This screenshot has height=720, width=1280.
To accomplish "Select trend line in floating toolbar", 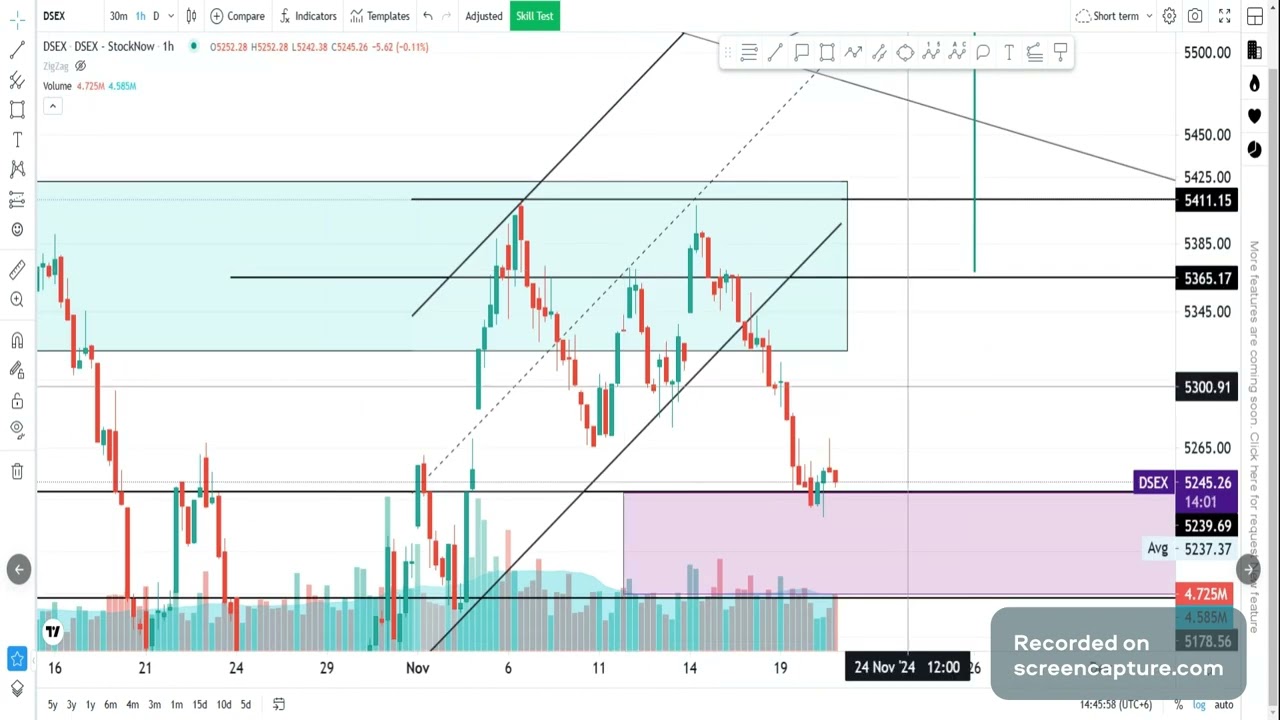I will tap(775, 53).
